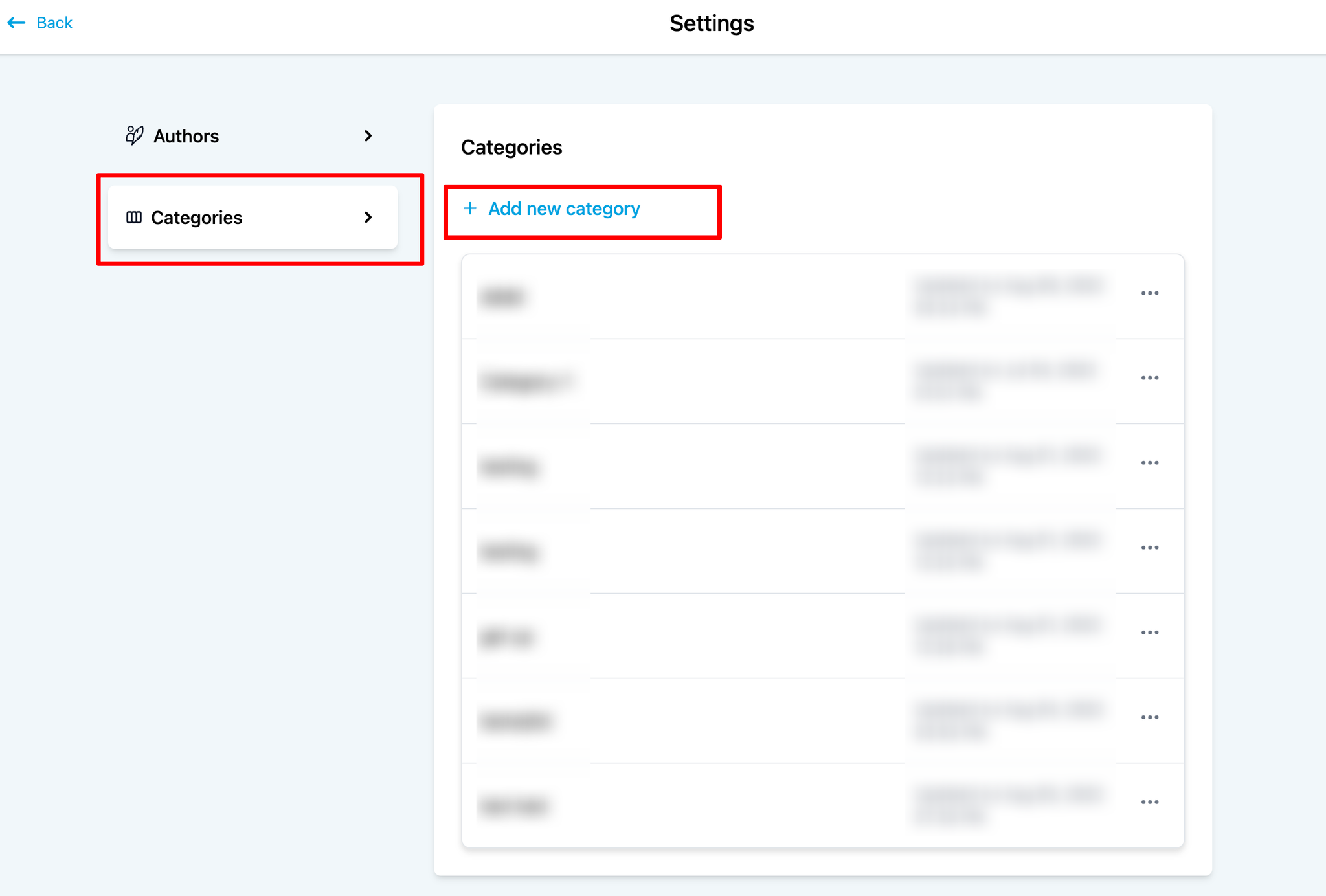The image size is (1326, 896).
Task: Click the back arrow icon
Action: (16, 23)
